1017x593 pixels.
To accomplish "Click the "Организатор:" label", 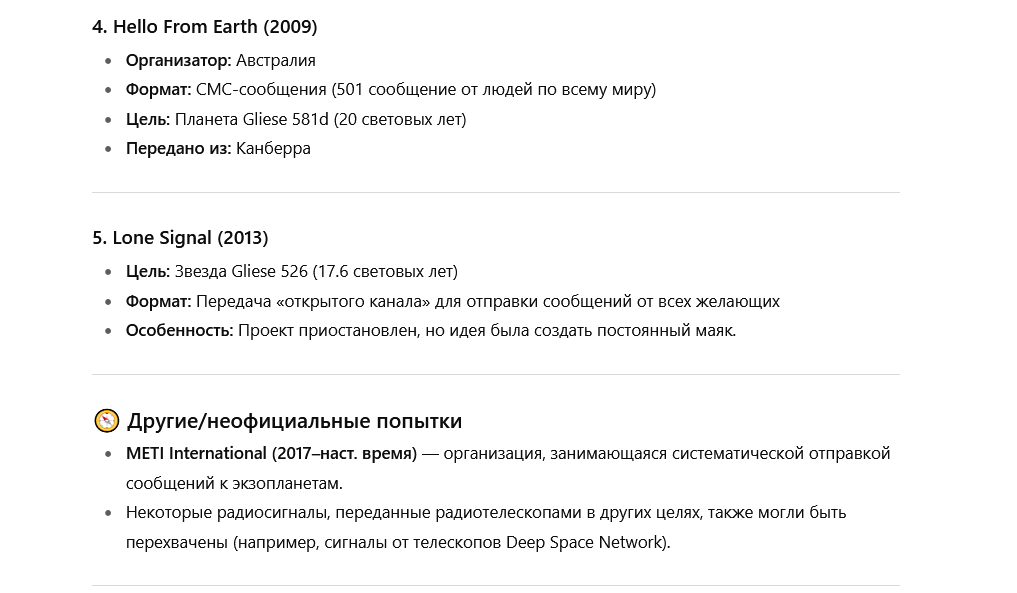I will 178,60.
